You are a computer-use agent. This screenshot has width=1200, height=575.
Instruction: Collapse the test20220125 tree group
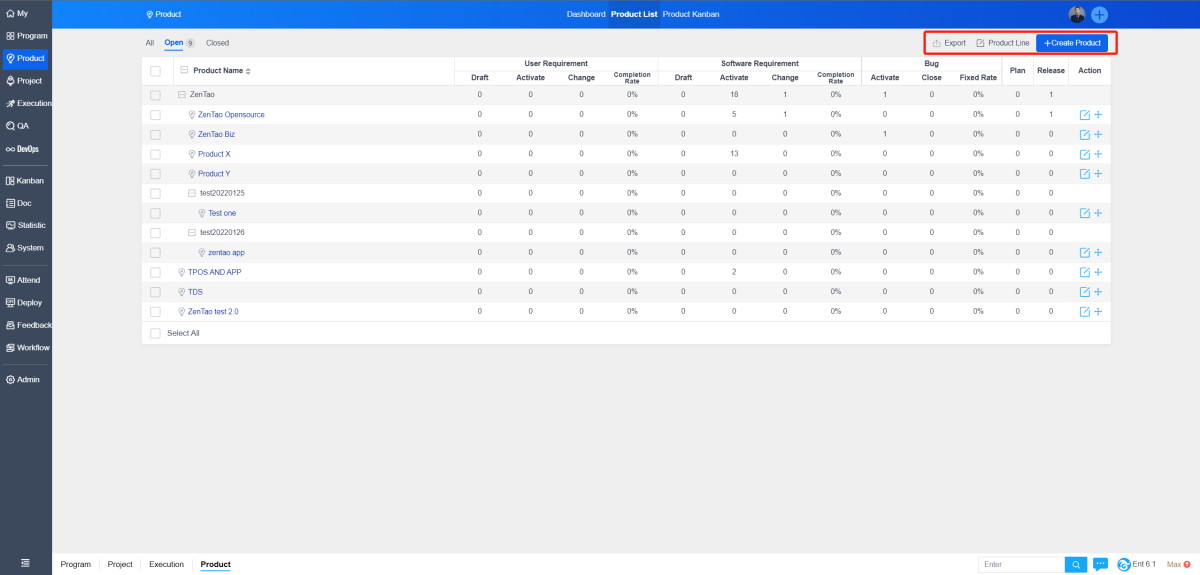tap(191, 193)
